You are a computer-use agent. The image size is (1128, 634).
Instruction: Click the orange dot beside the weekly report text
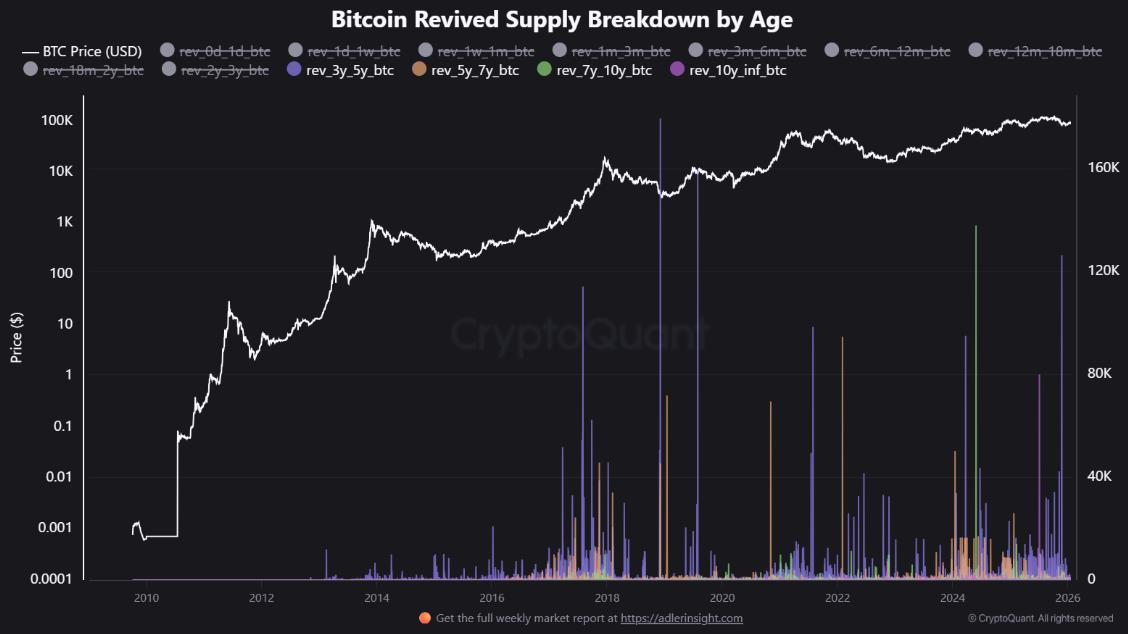click(x=424, y=618)
